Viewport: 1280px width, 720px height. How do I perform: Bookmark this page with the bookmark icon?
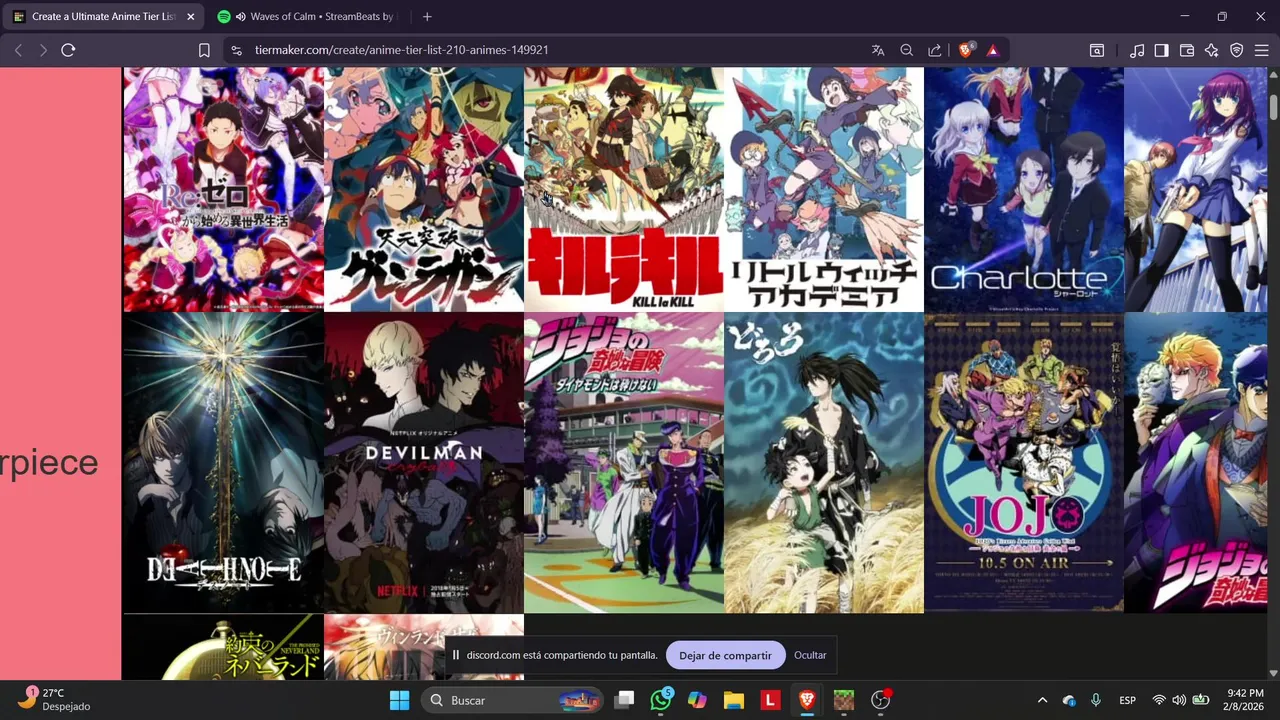pyautogui.click(x=204, y=50)
